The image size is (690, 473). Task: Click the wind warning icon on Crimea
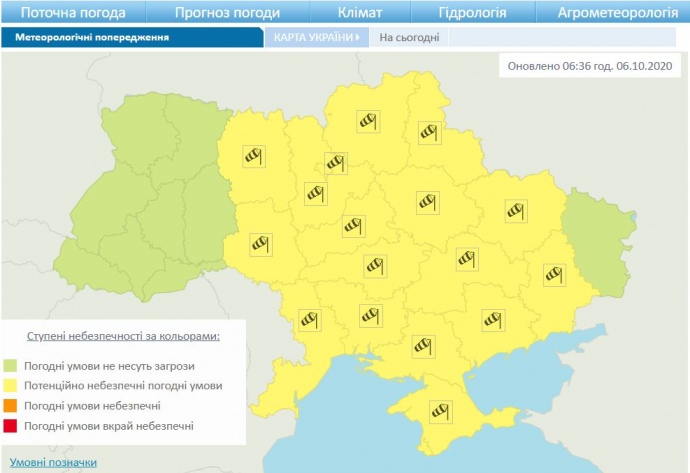[x=440, y=410]
